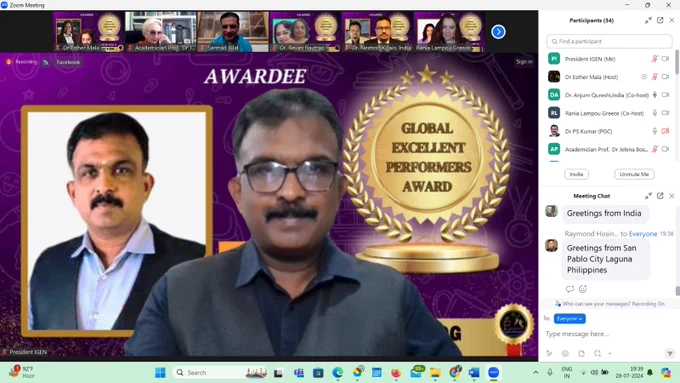
Task: Open the chat emoji picker
Action: coord(565,354)
